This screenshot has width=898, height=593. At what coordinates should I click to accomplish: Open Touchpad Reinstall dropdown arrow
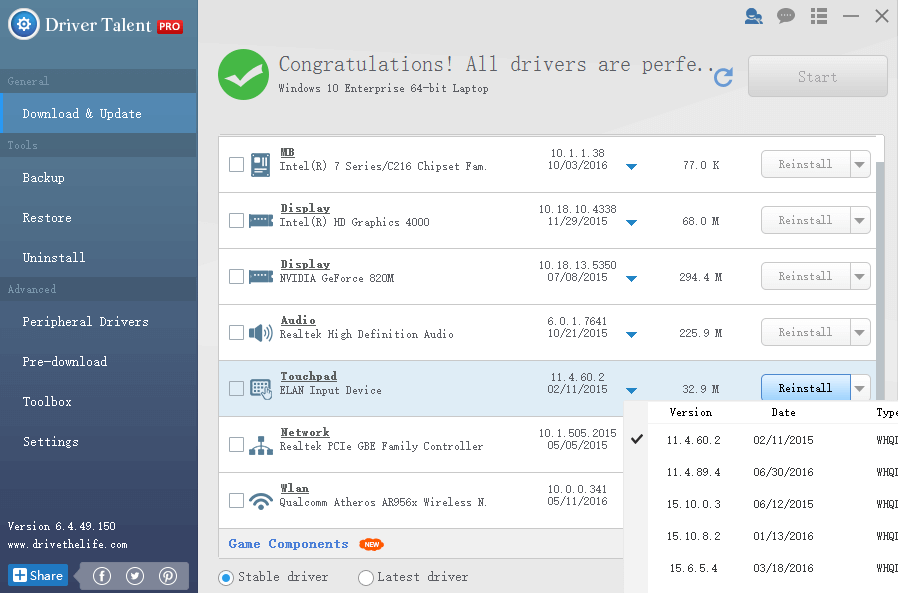(x=860, y=388)
